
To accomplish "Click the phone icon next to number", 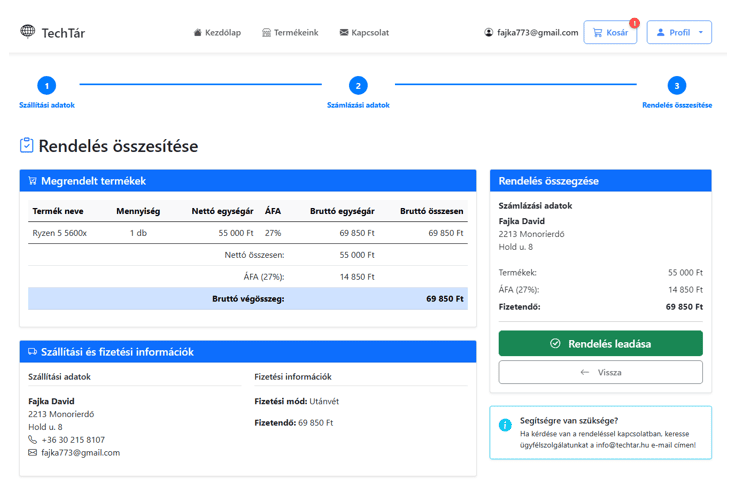I will [x=33, y=440].
